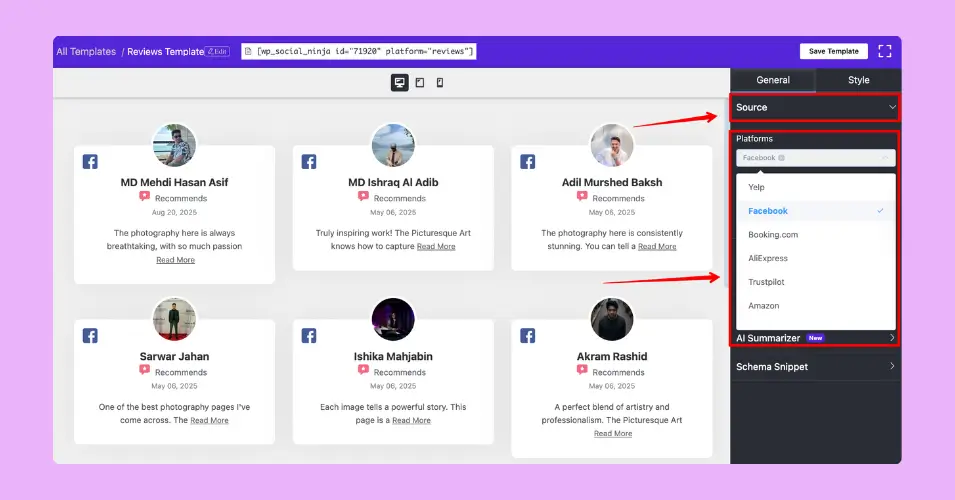Go to All Templates breadcrumb

click(86, 52)
